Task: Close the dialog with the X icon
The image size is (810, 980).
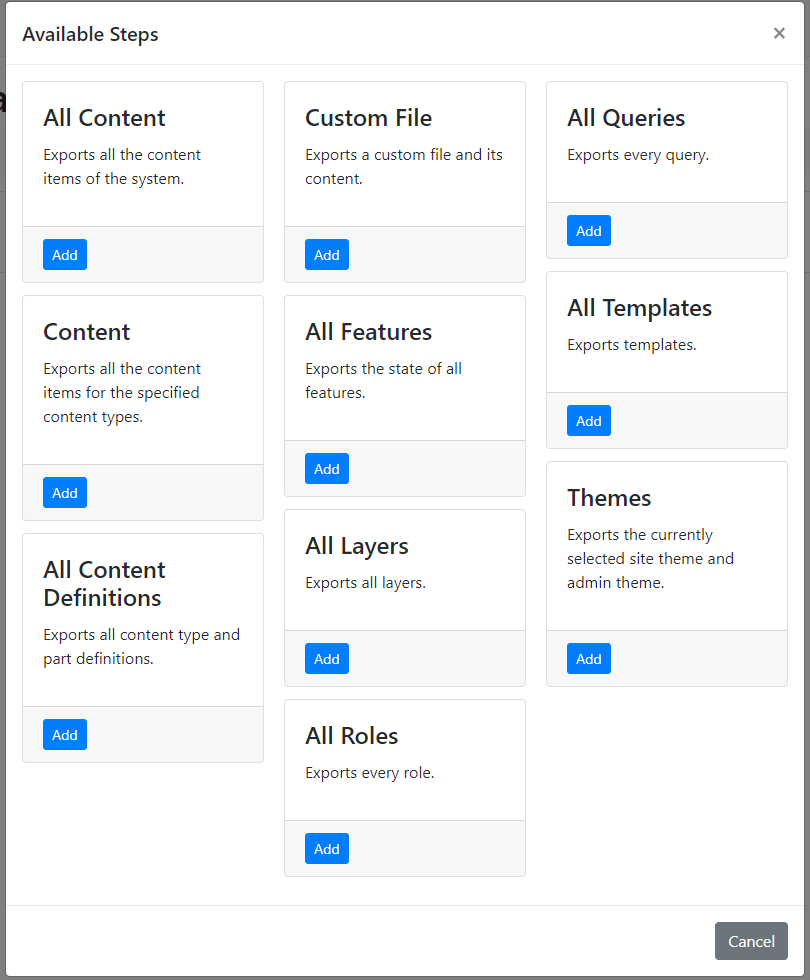Action: [x=779, y=33]
